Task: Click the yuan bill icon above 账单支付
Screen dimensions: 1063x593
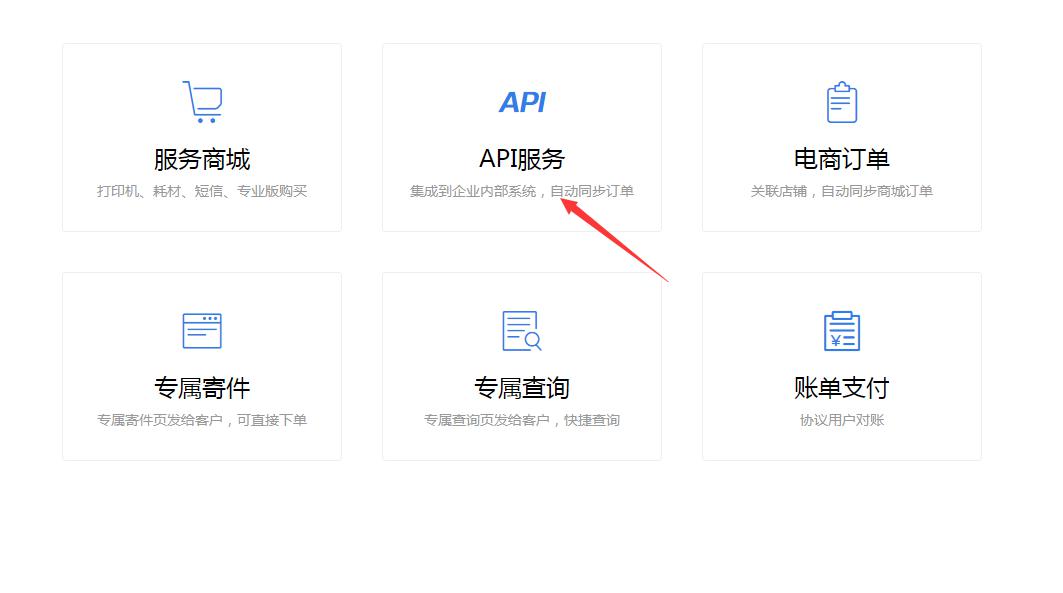Action: (x=842, y=331)
